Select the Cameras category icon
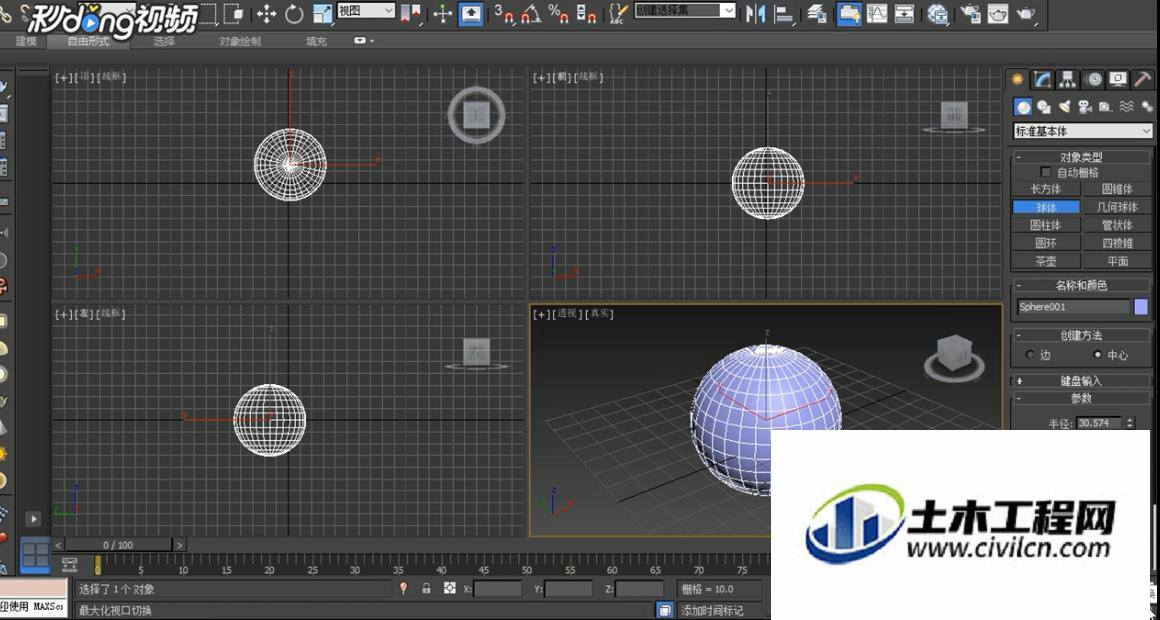This screenshot has height=620, width=1160. pos(1085,107)
